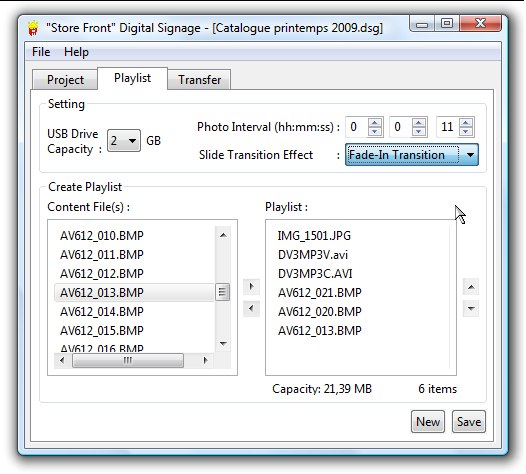Switch to the Project tab
The width and height of the screenshot is (526, 474).
point(65,80)
